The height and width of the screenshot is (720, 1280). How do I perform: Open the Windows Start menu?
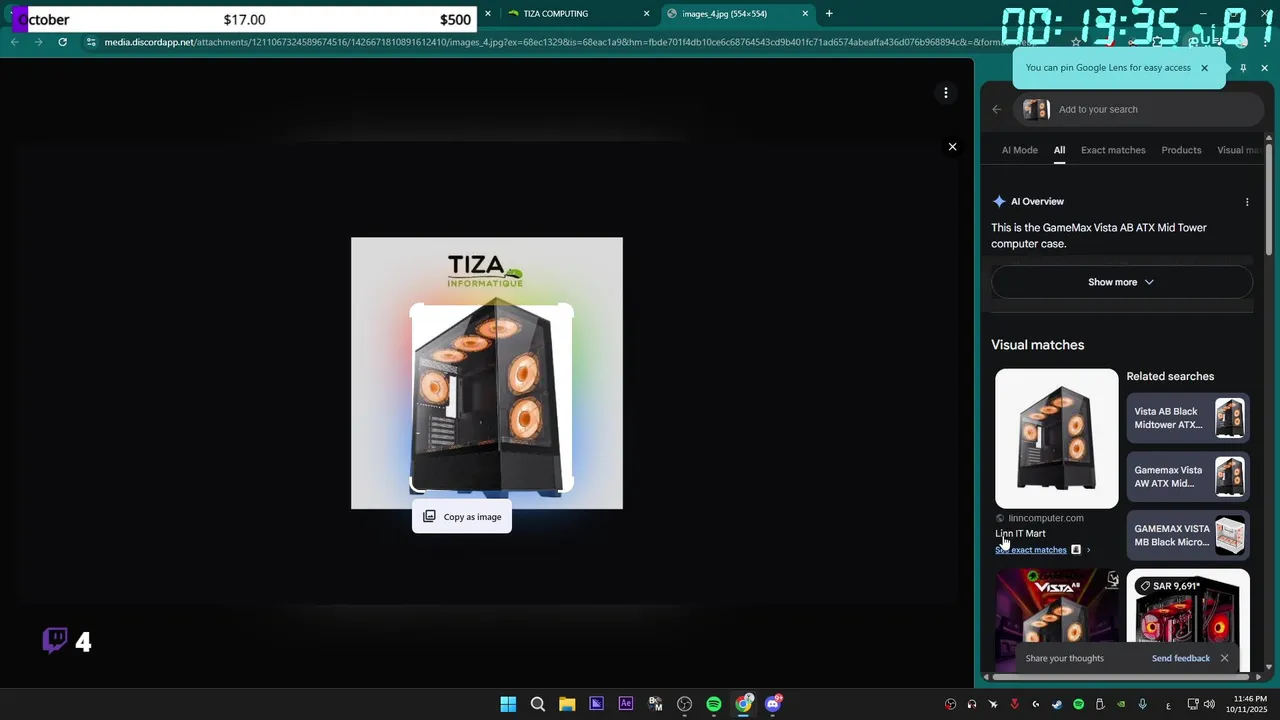pos(508,704)
